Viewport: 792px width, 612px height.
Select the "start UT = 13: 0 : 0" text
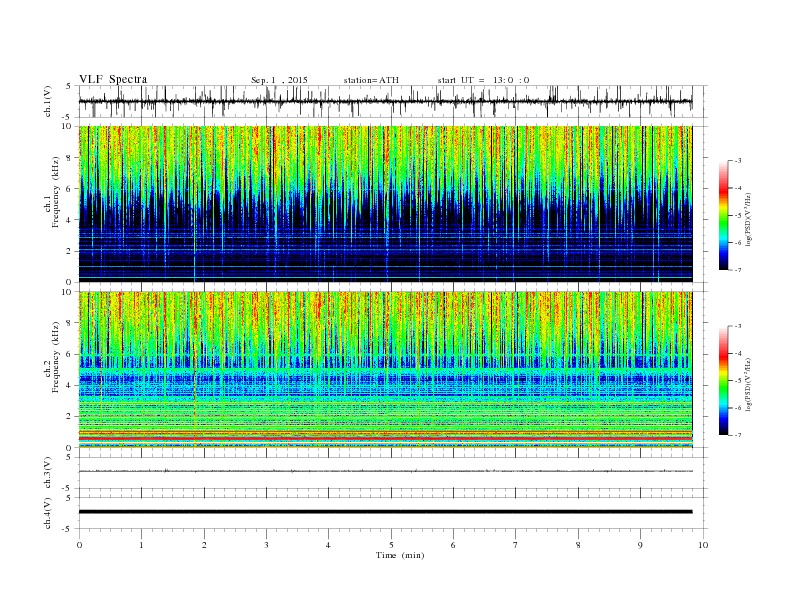click(x=483, y=80)
